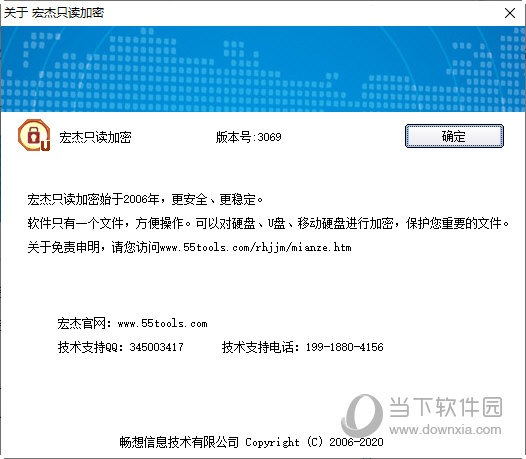Open the disclaimer link www.55tools.com/rhjjm/mianze.htm
The width and height of the screenshot is (526, 459).
(x=256, y=248)
